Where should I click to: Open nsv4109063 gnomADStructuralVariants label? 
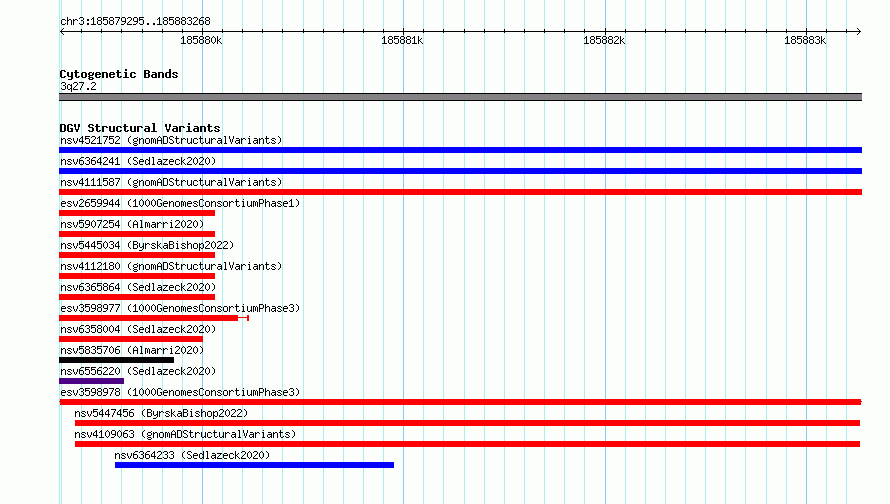tap(185, 434)
